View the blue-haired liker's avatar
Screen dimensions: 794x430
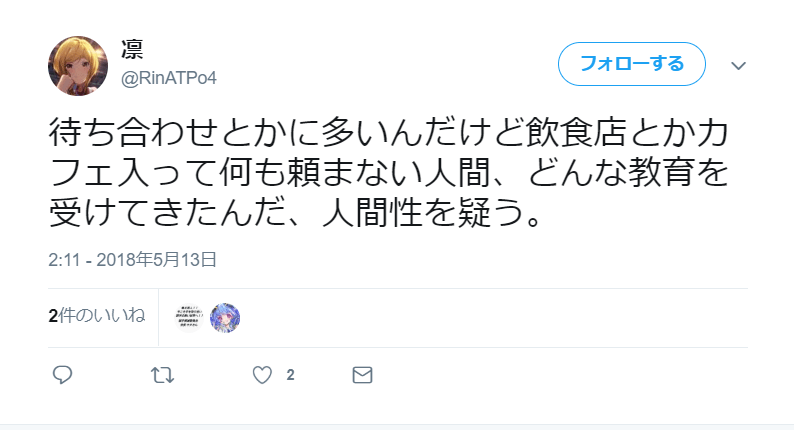[x=225, y=318]
